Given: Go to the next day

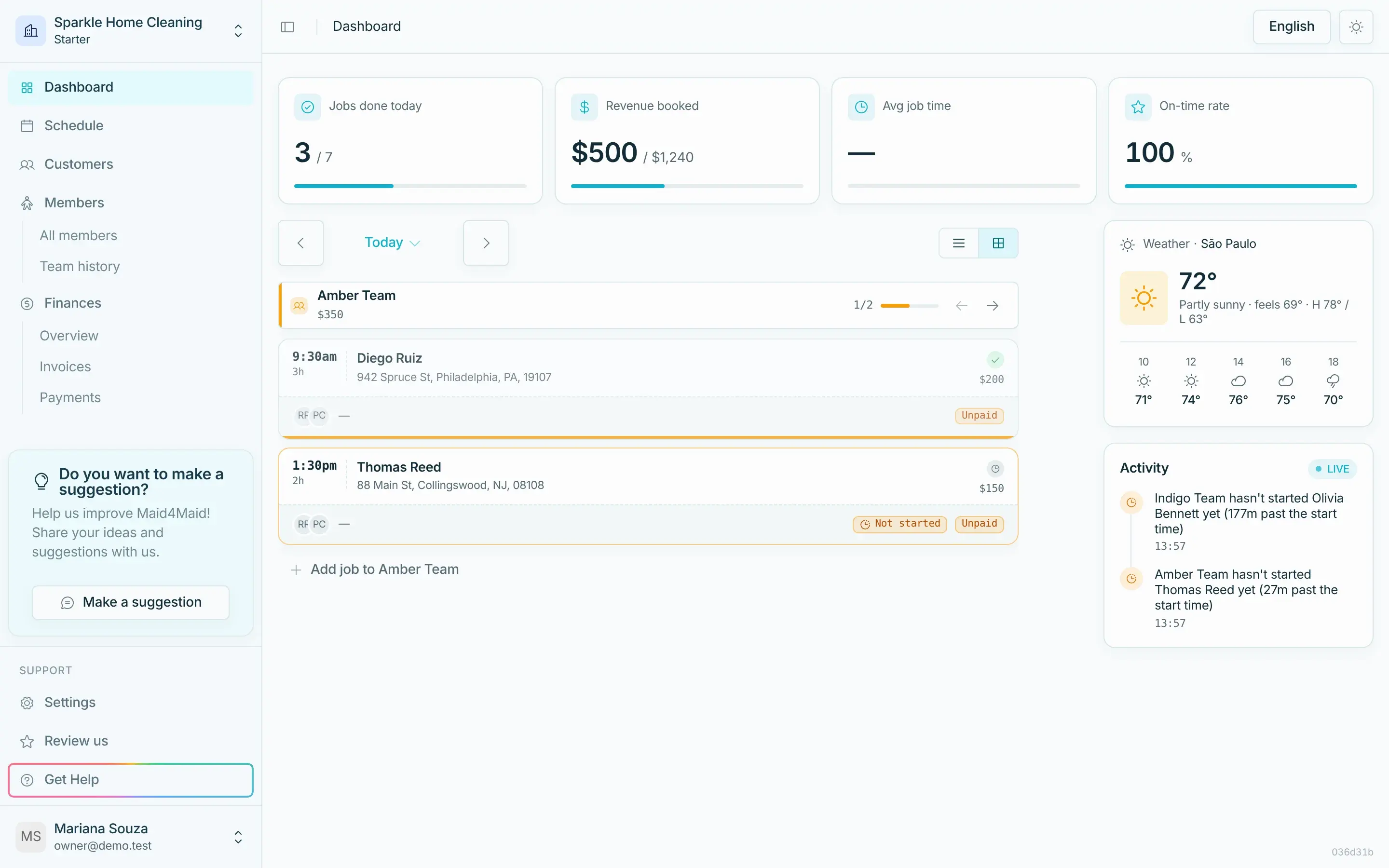Looking at the screenshot, I should click(x=486, y=243).
